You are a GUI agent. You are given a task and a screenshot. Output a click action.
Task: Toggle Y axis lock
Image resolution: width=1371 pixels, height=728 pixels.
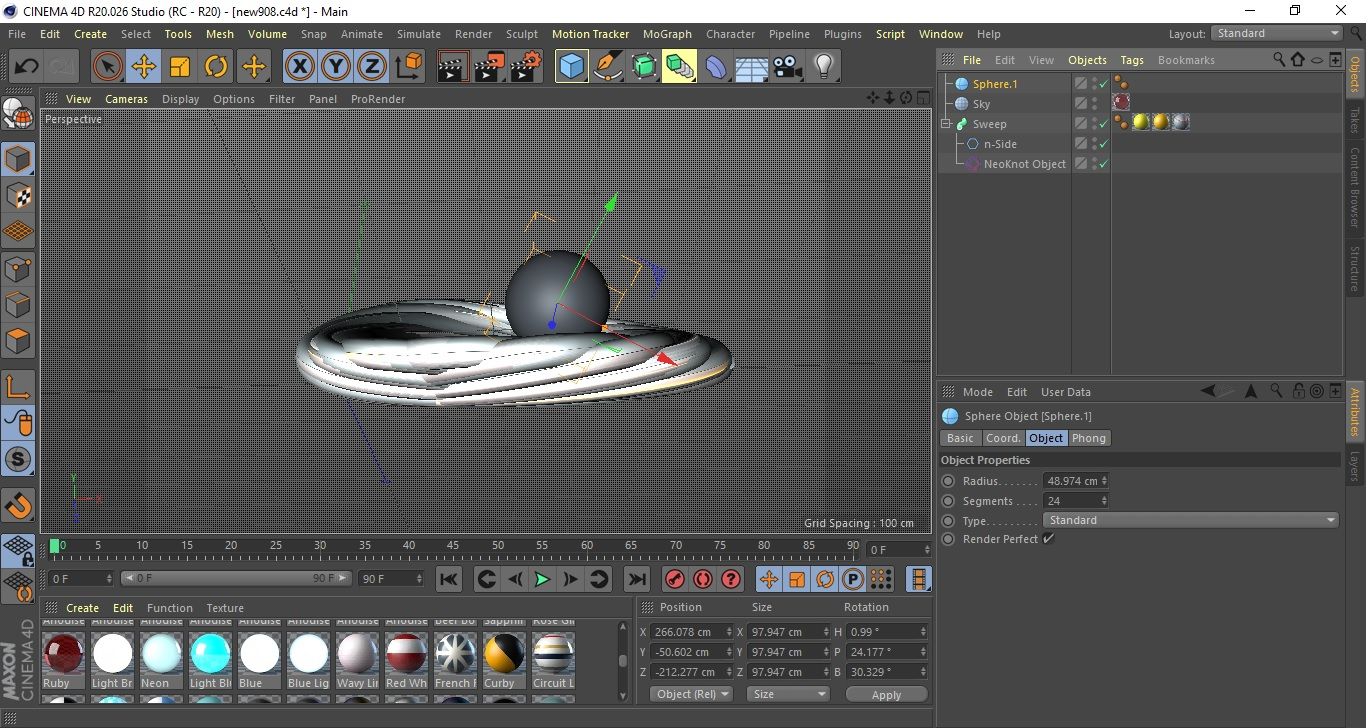pyautogui.click(x=336, y=67)
